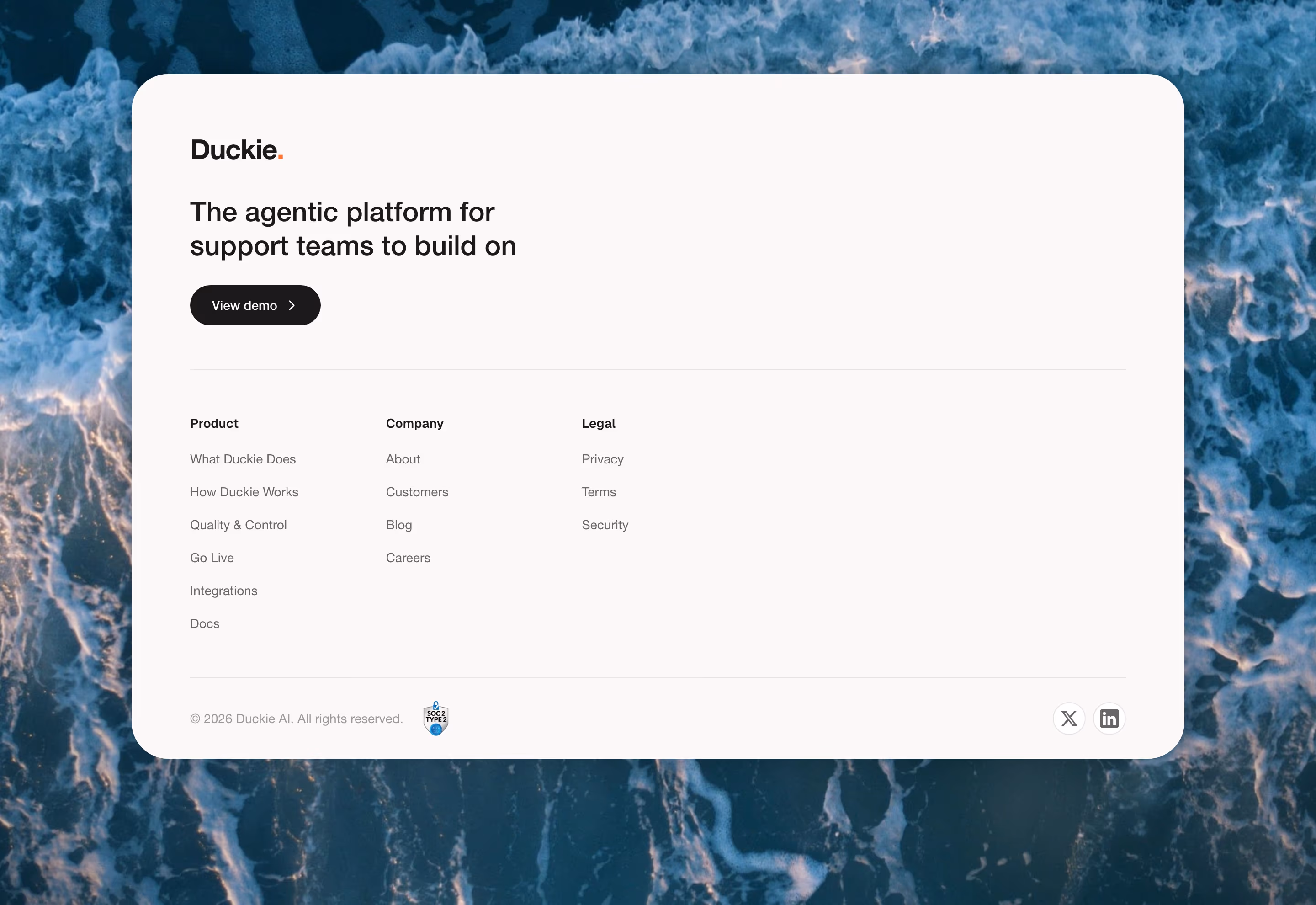Click the Legal column heading
Image resolution: width=1316 pixels, height=905 pixels.
point(599,424)
